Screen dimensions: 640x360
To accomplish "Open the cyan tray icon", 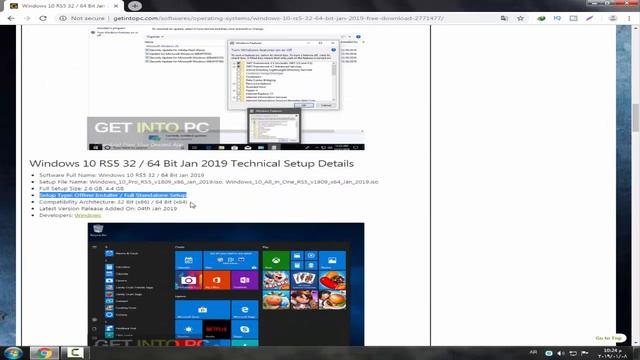I will coord(549,353).
